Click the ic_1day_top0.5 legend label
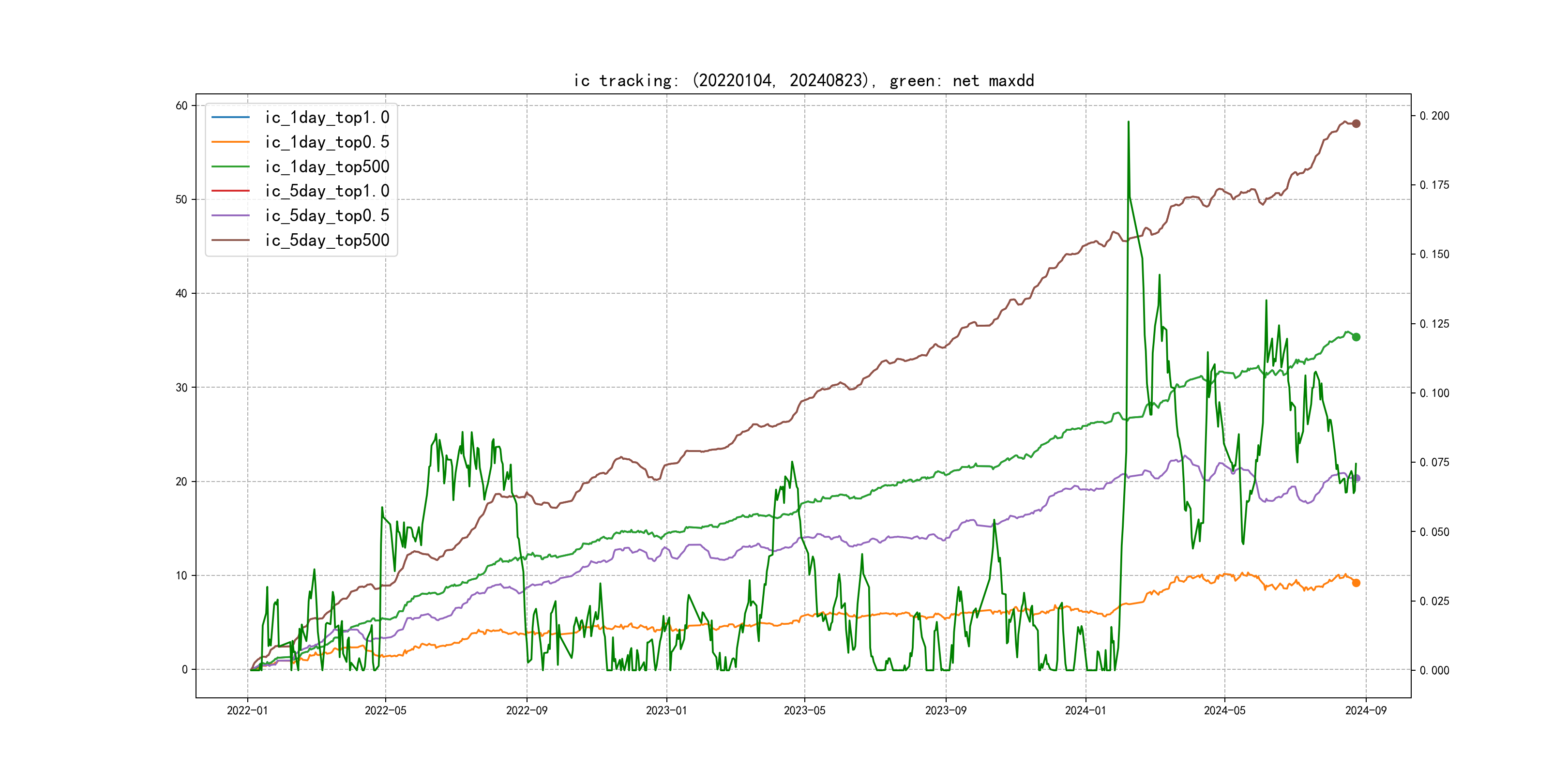 327,142
